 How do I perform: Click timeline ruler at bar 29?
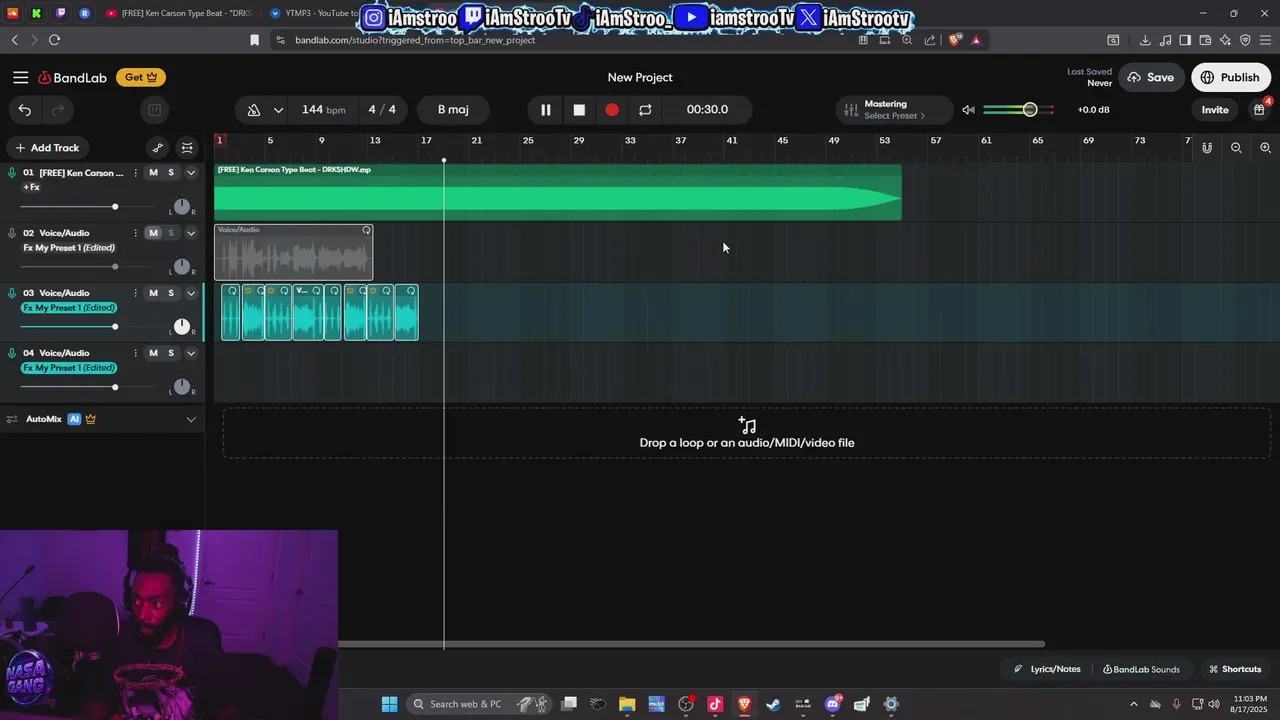[x=579, y=140]
